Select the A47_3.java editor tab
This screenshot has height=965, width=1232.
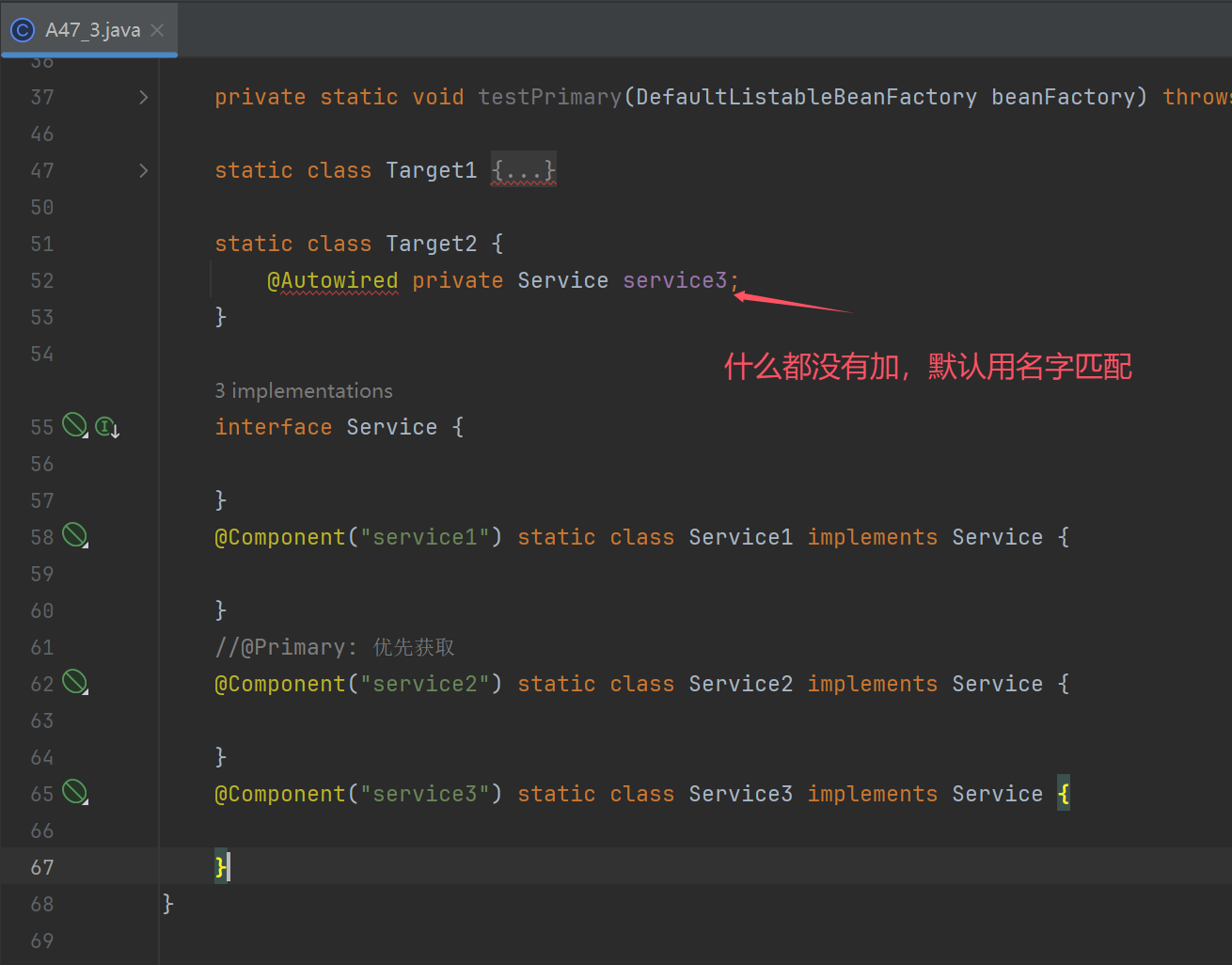[89, 30]
